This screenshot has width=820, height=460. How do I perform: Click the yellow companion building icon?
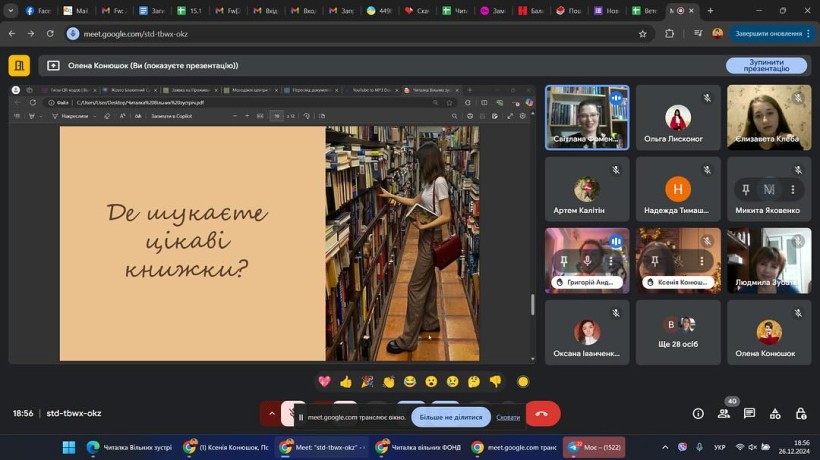coord(19,65)
